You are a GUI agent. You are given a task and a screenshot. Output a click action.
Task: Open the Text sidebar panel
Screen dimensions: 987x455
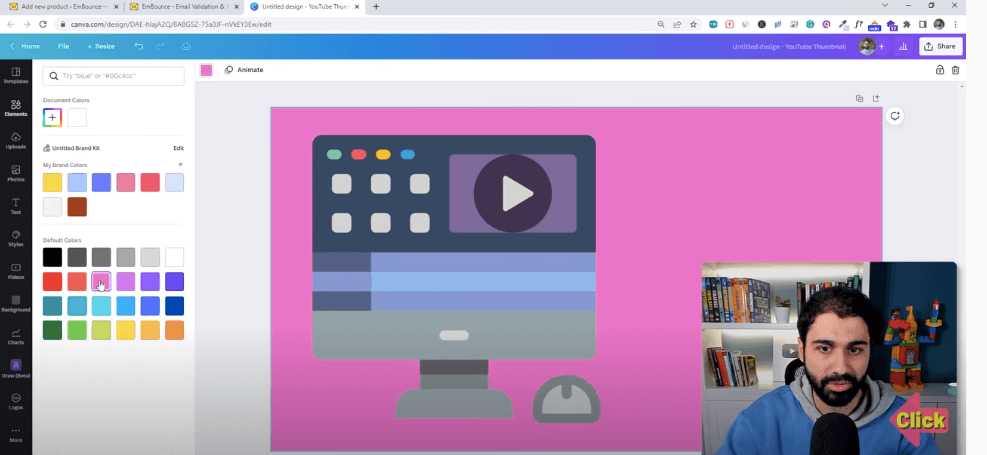[x=16, y=206]
